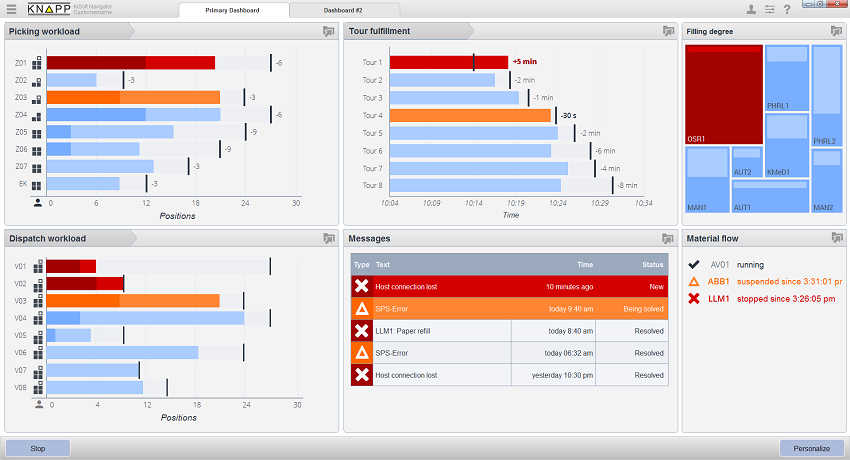
Task: Open the settings sliders icon
Action: click(x=769, y=9)
